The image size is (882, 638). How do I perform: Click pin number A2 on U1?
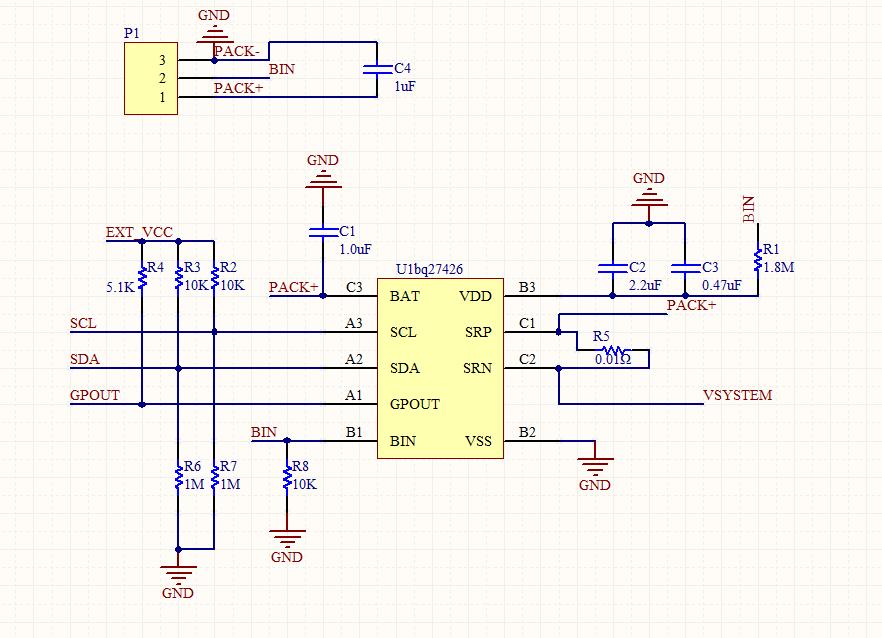(x=354, y=360)
